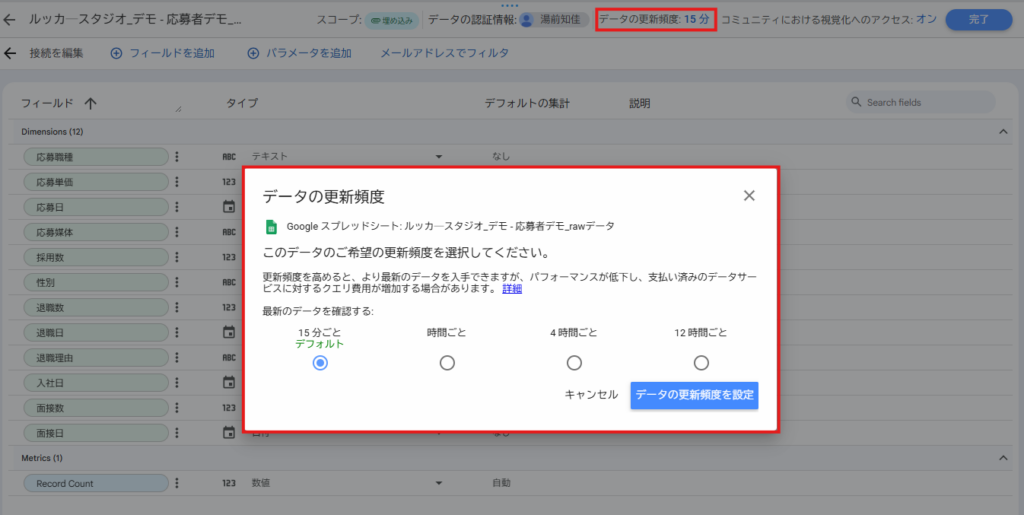Click the plus icon for パラメータを追加
Image resolution: width=1024 pixels, height=515 pixels.
pyautogui.click(x=253, y=53)
